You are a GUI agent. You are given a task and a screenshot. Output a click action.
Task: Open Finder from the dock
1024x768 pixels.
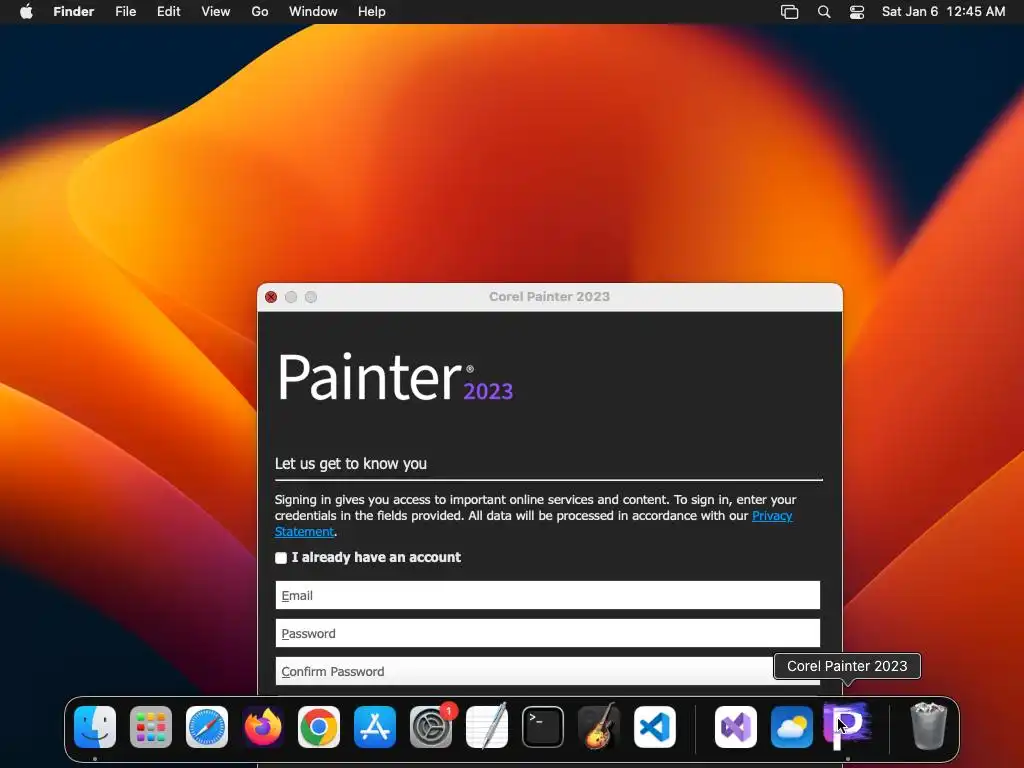coord(95,727)
